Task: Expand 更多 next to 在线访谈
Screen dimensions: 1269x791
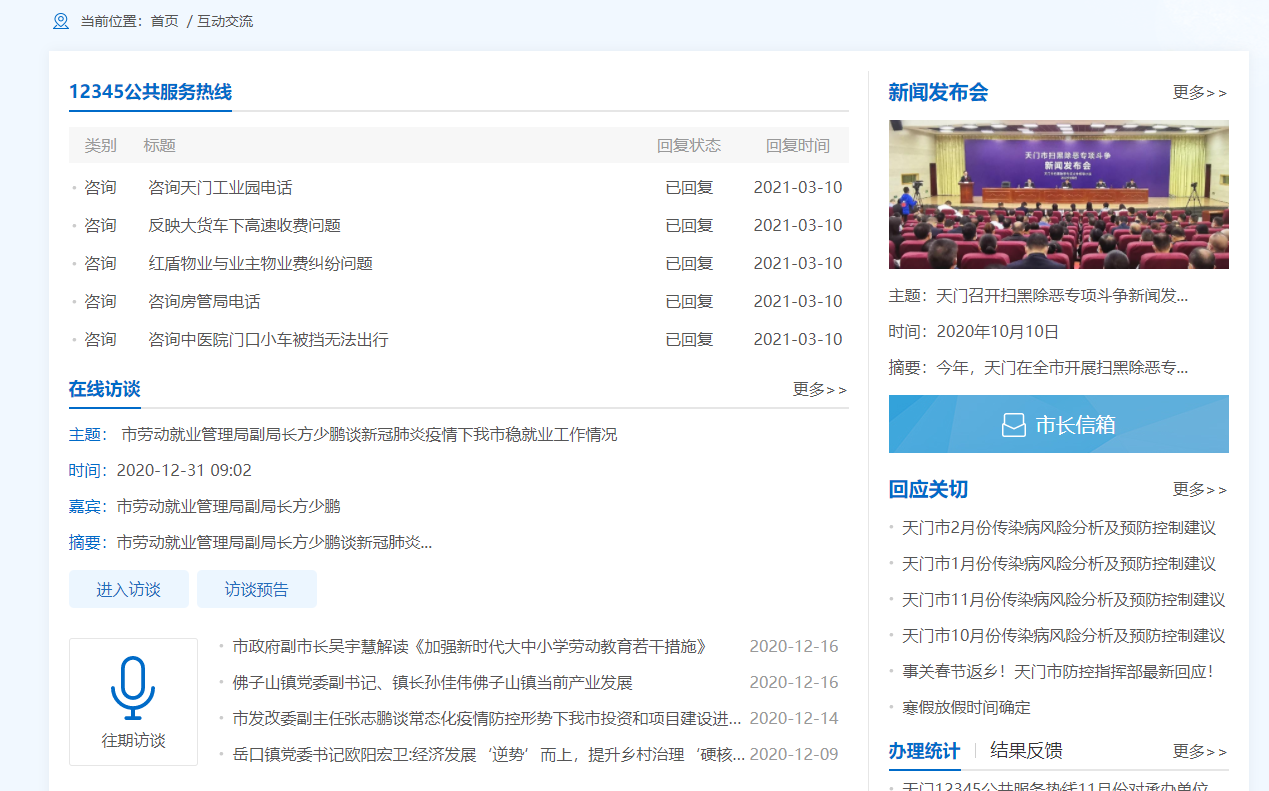Action: (x=819, y=389)
